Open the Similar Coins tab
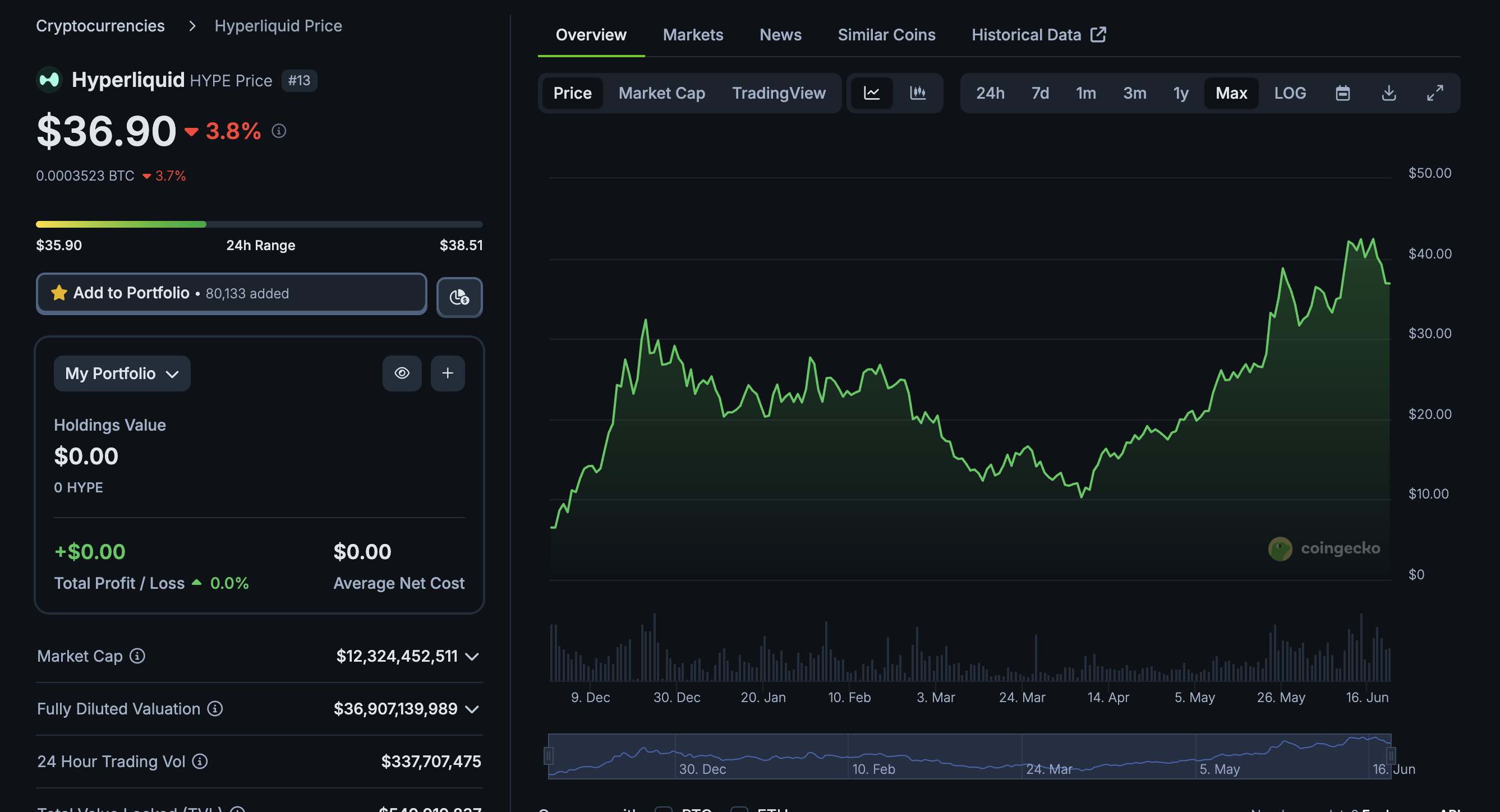 click(x=886, y=35)
